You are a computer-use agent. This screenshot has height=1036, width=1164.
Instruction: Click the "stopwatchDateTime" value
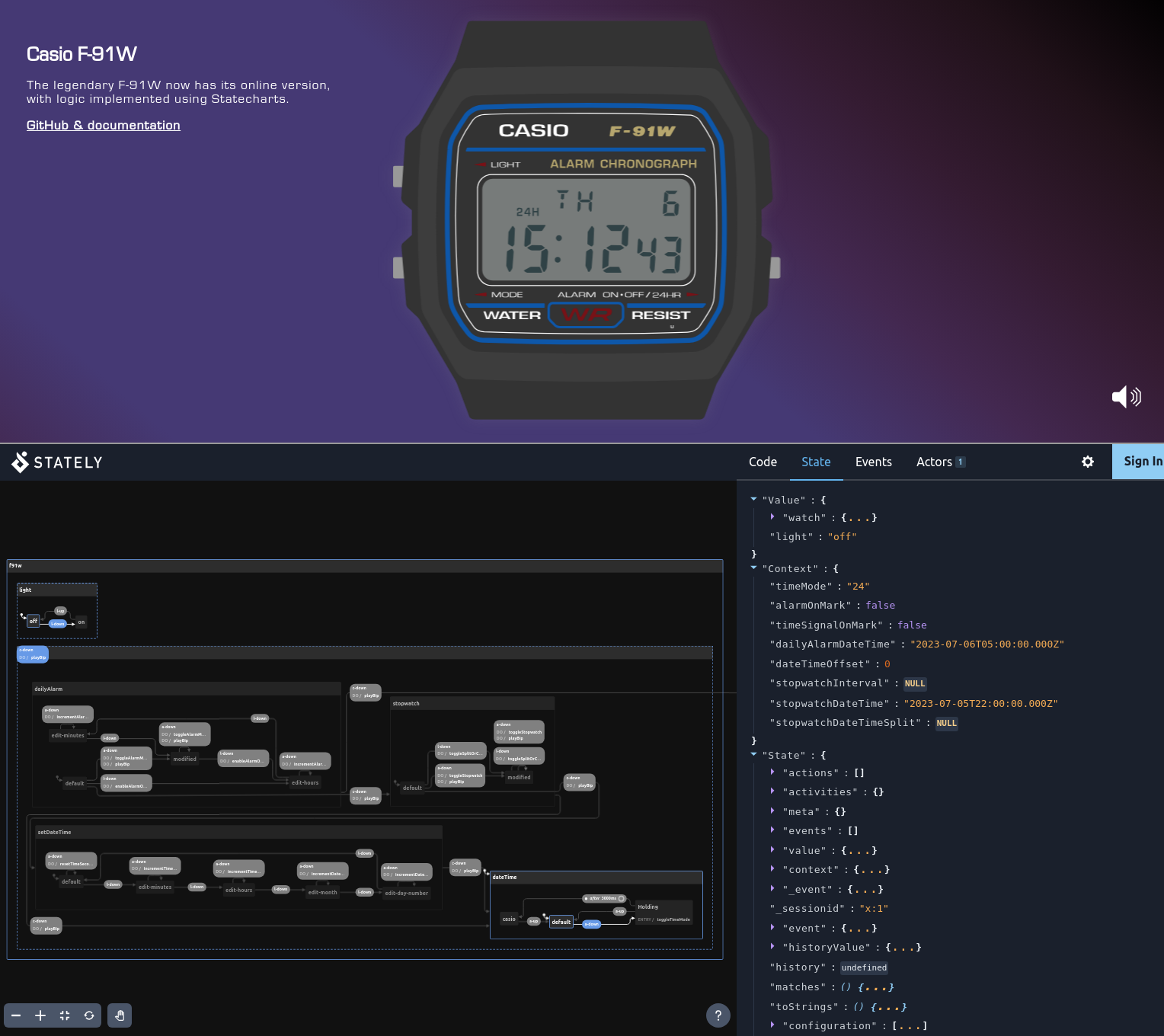pyautogui.click(x=980, y=703)
